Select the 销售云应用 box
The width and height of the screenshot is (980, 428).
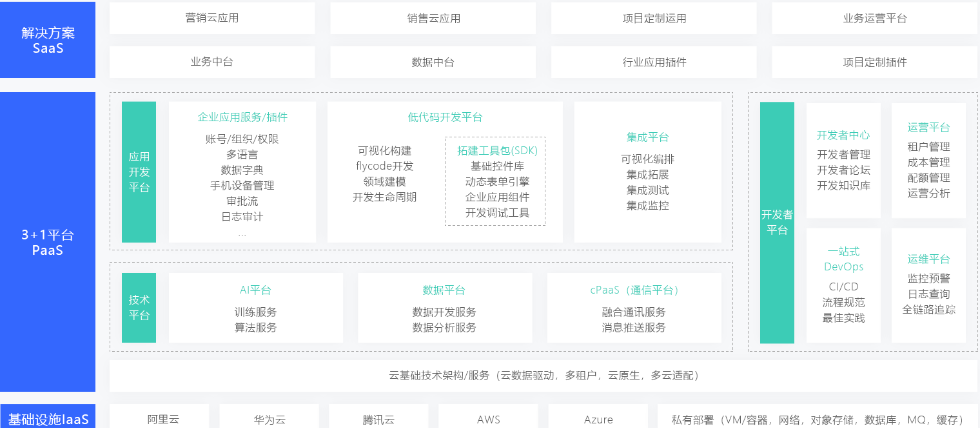click(x=433, y=18)
